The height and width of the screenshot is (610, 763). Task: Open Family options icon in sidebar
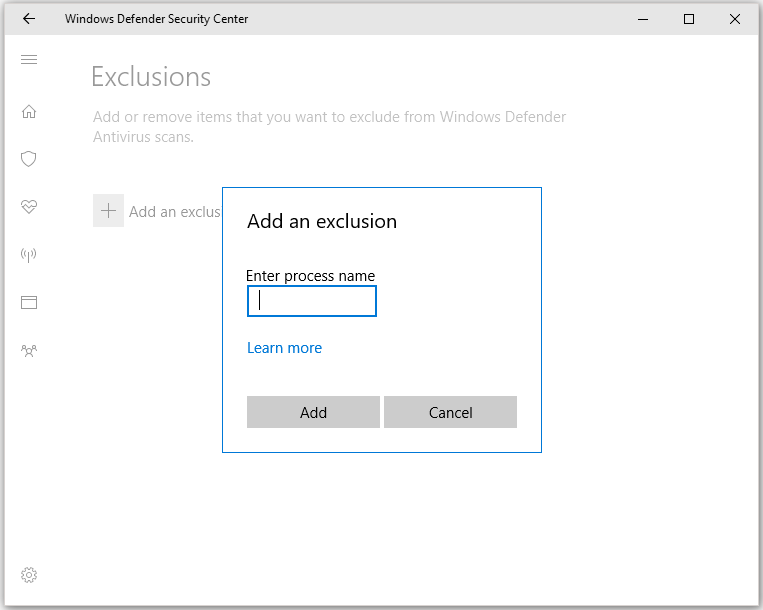pos(29,351)
